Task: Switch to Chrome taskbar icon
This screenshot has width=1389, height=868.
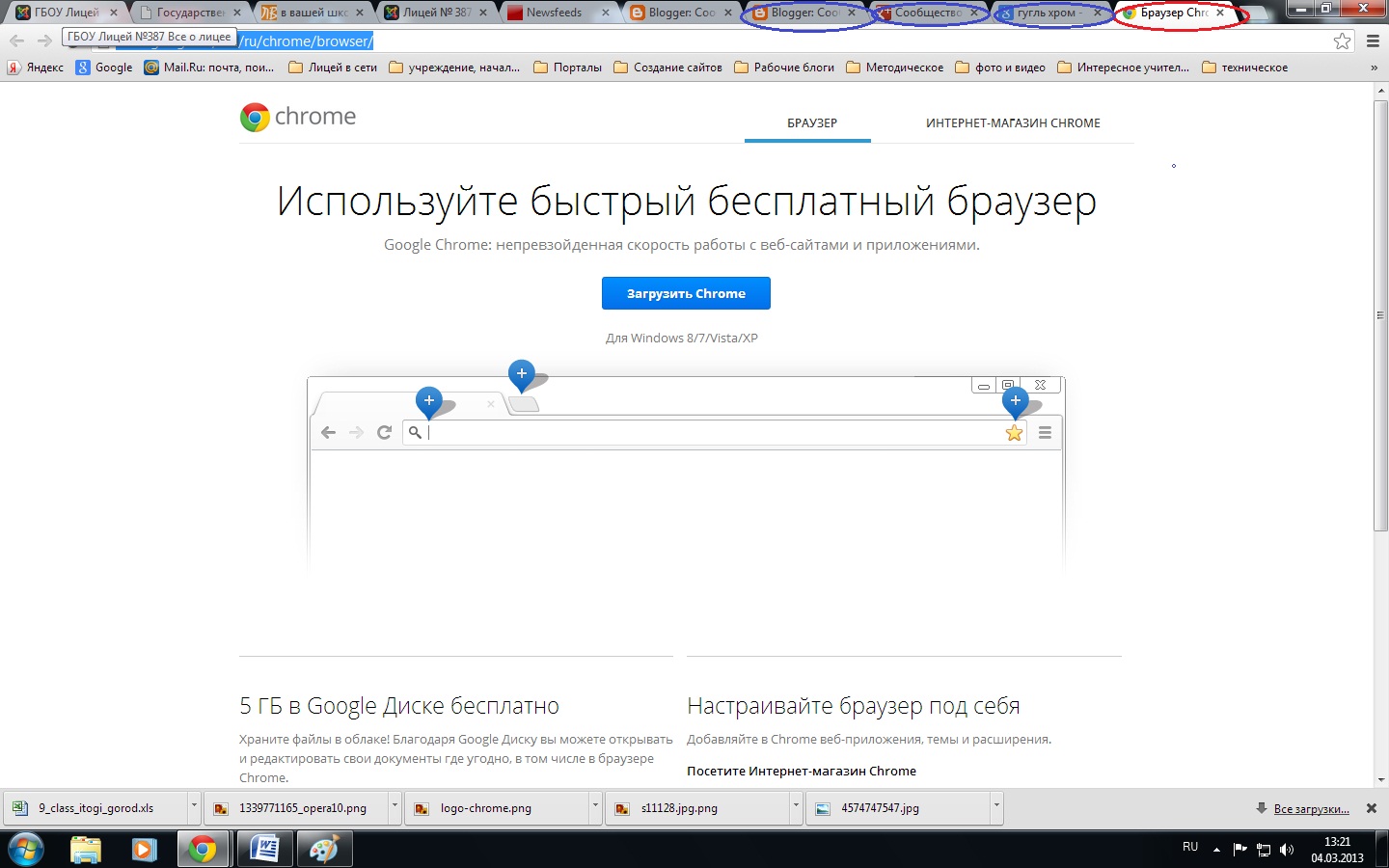Action: click(203, 850)
